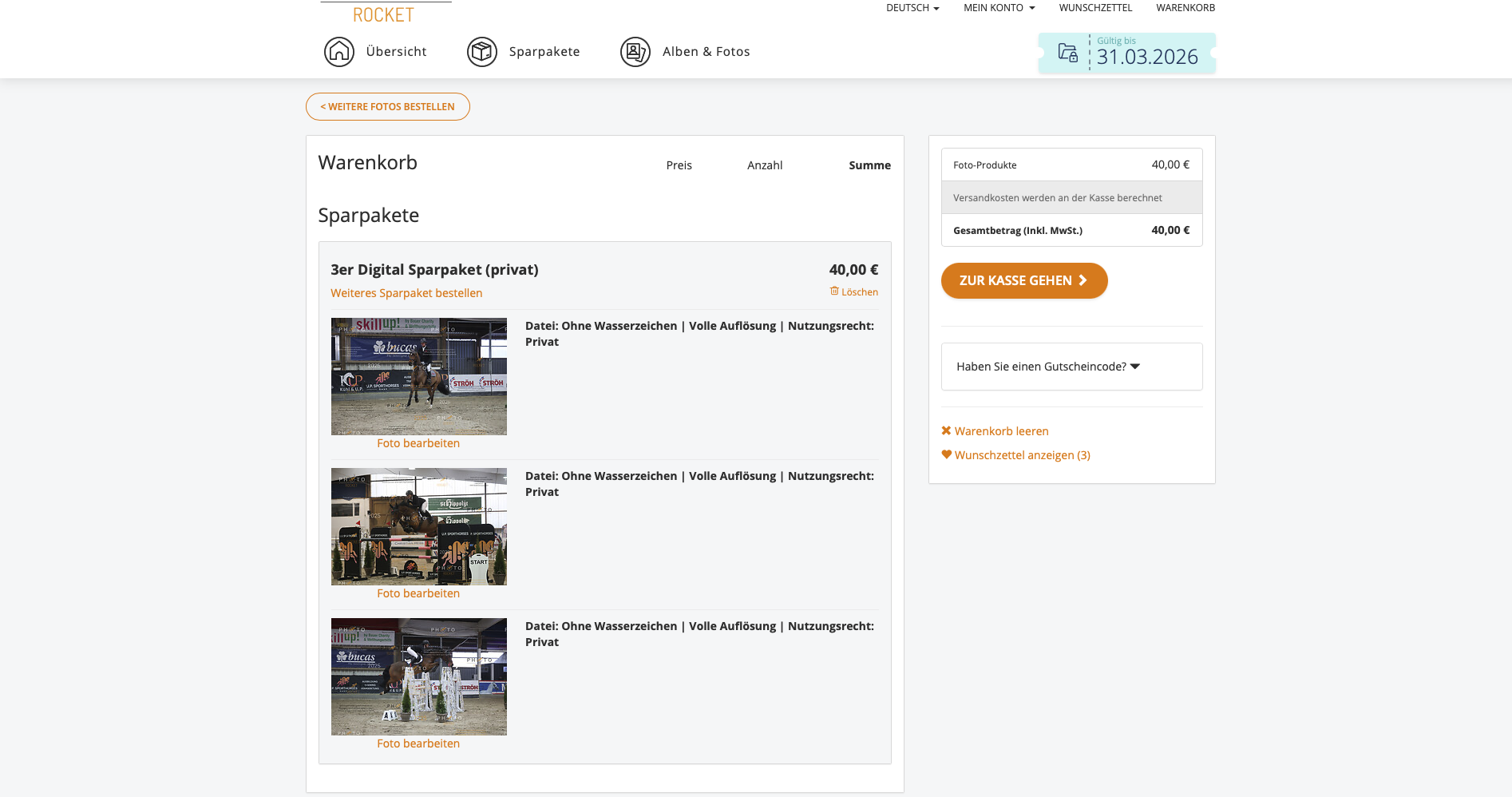Click the Alben & Fotos icon
The width and height of the screenshot is (1512, 797).
coord(635,52)
